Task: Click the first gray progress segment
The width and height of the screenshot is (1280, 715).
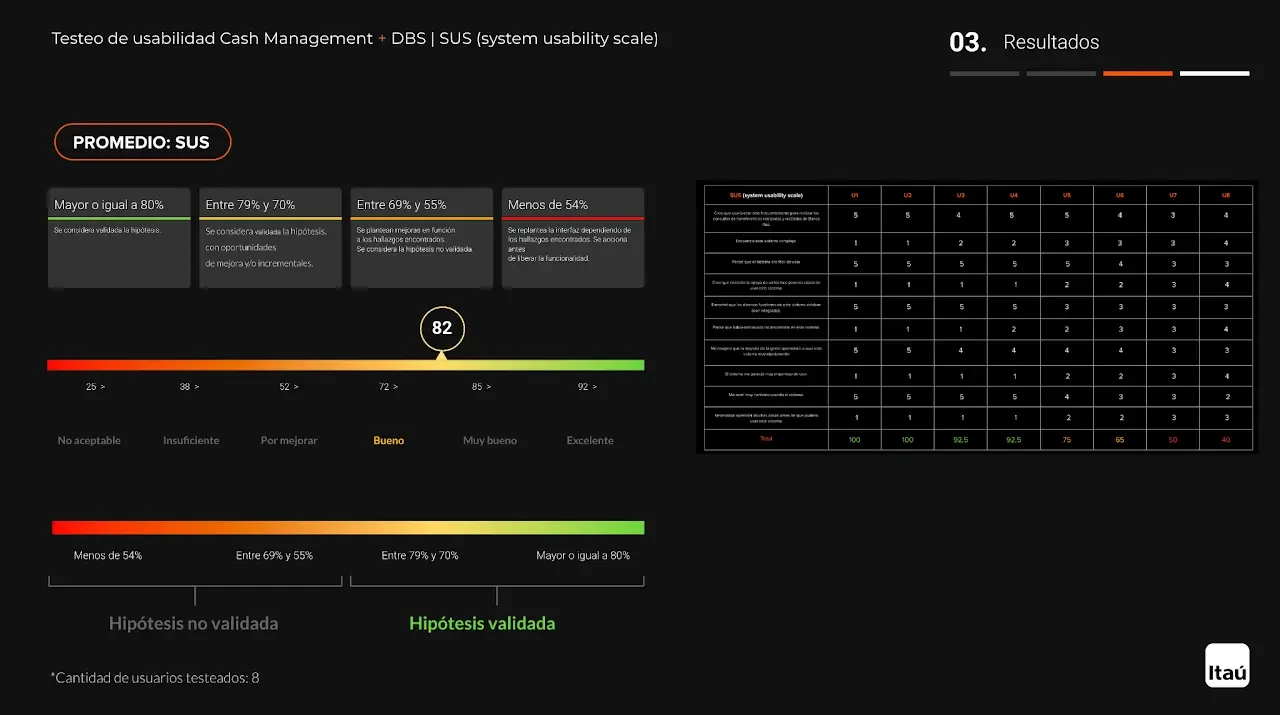Action: (x=984, y=73)
